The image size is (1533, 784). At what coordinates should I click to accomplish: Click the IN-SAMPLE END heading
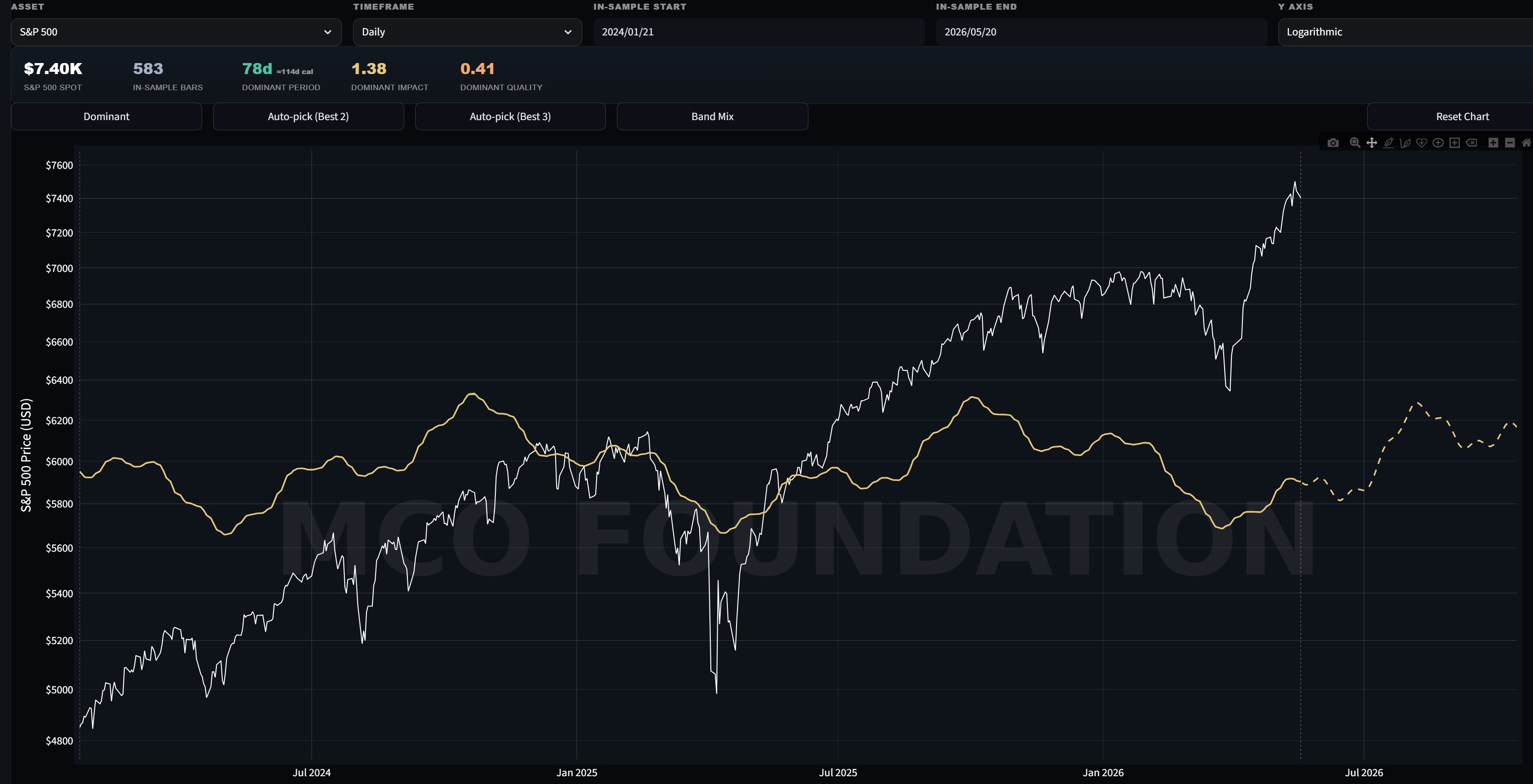coord(976,6)
